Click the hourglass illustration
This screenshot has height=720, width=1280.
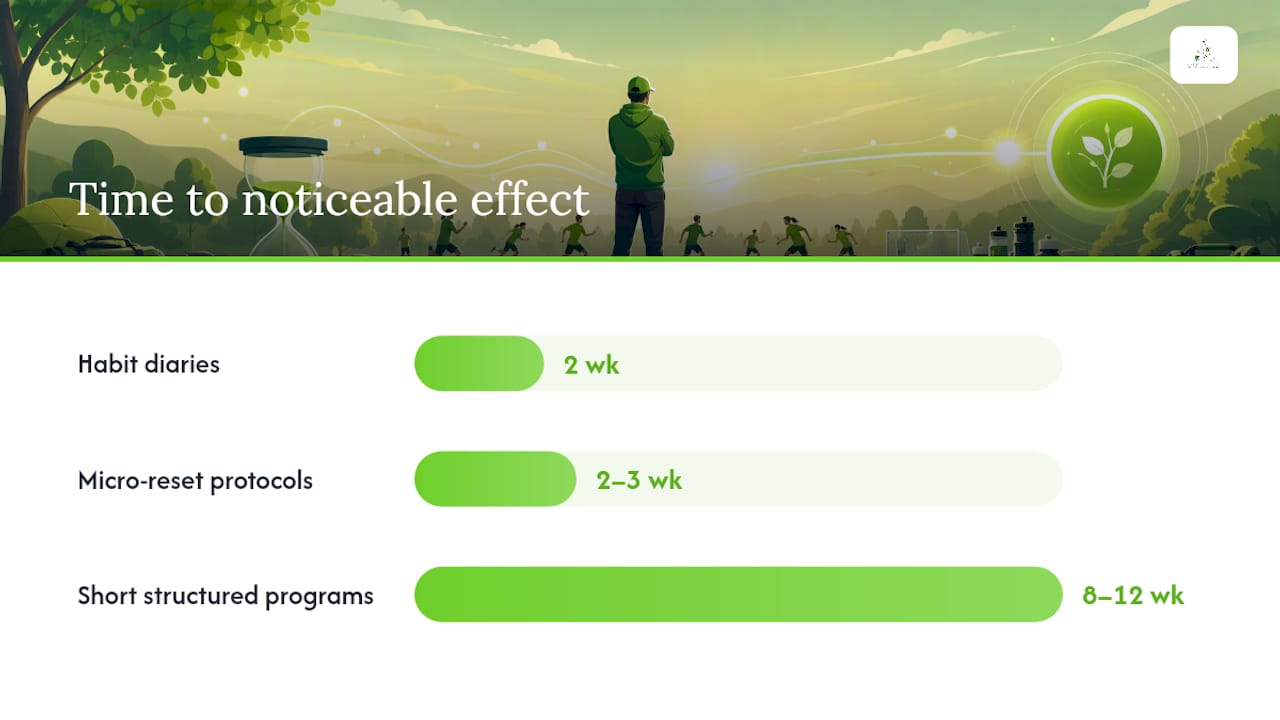click(x=284, y=196)
